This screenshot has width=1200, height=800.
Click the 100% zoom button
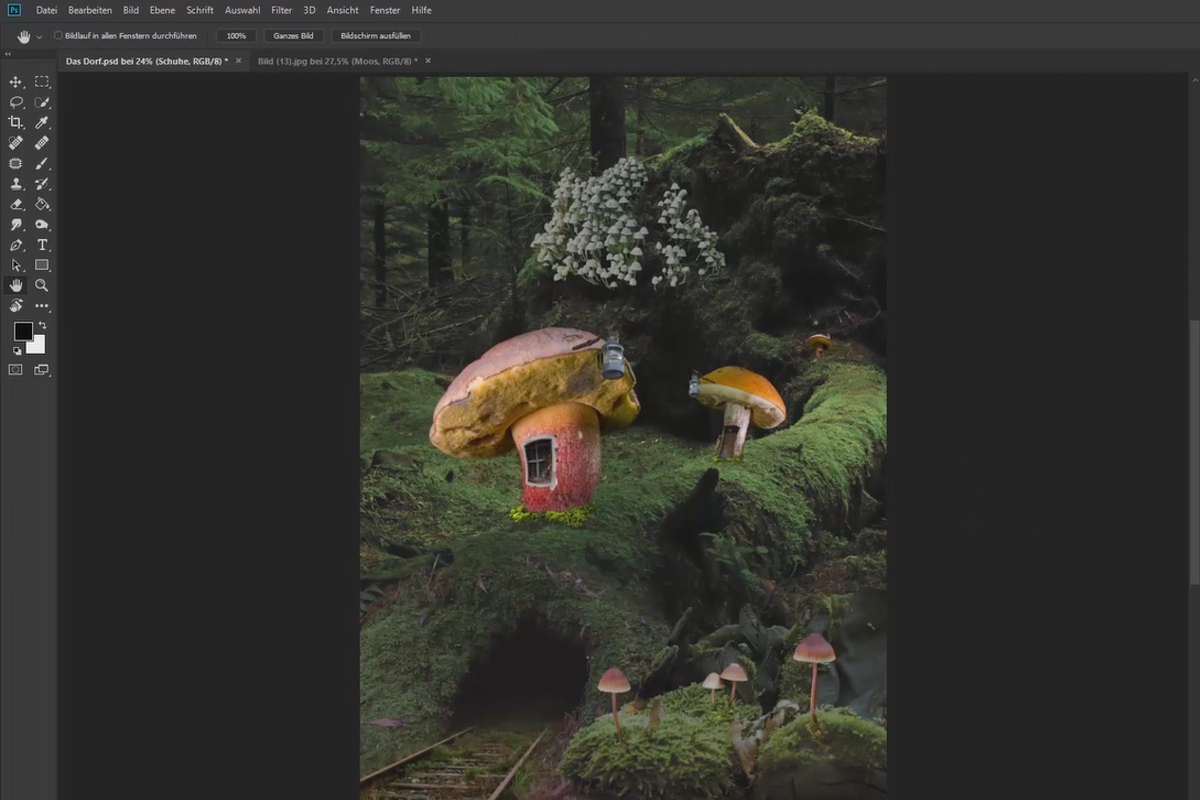(236, 36)
